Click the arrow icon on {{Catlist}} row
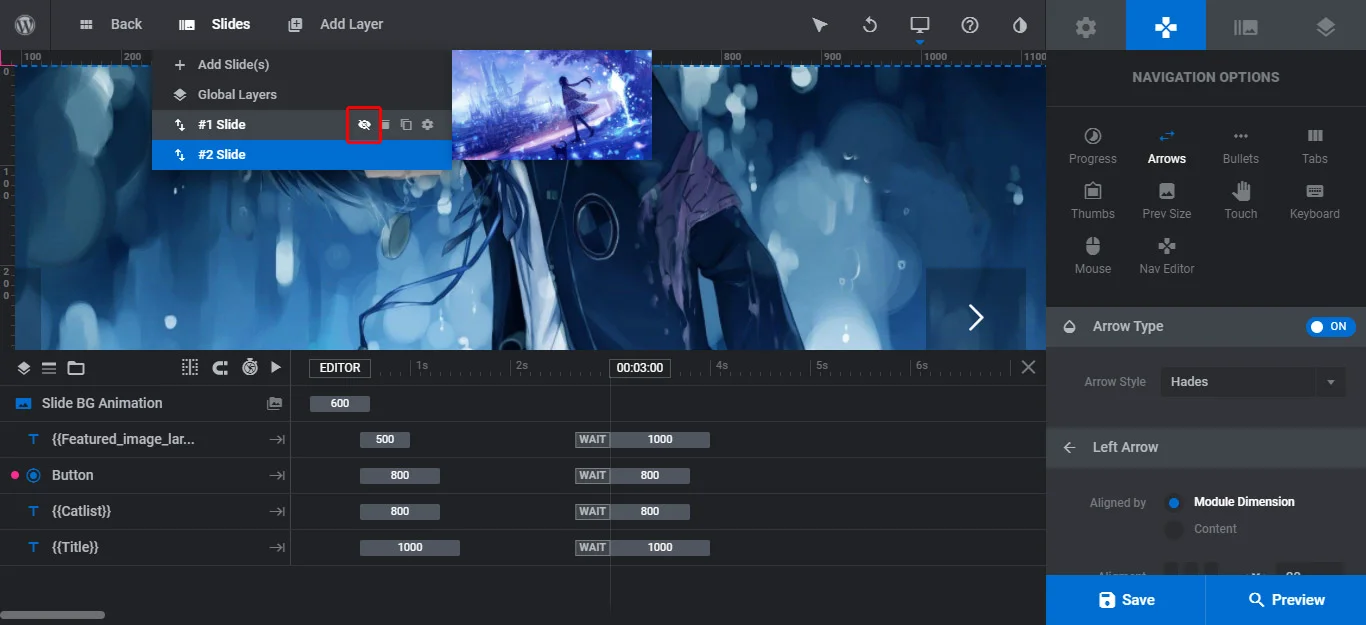Viewport: 1366px width, 625px height. point(277,512)
